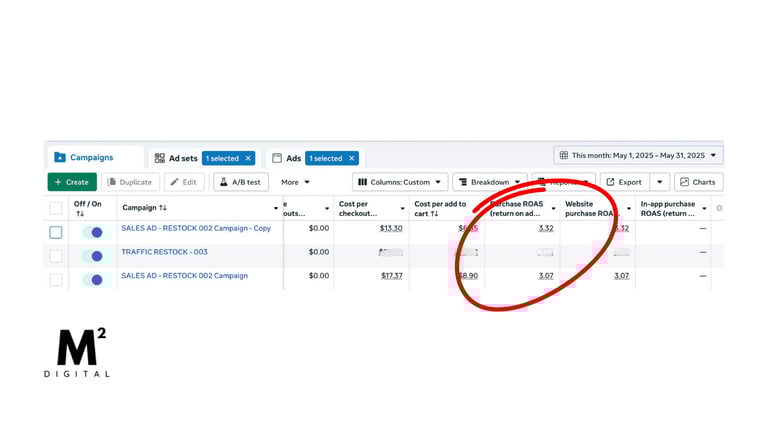Open the Breakdown dropdown
The width and height of the screenshot is (768, 431).
(489, 182)
